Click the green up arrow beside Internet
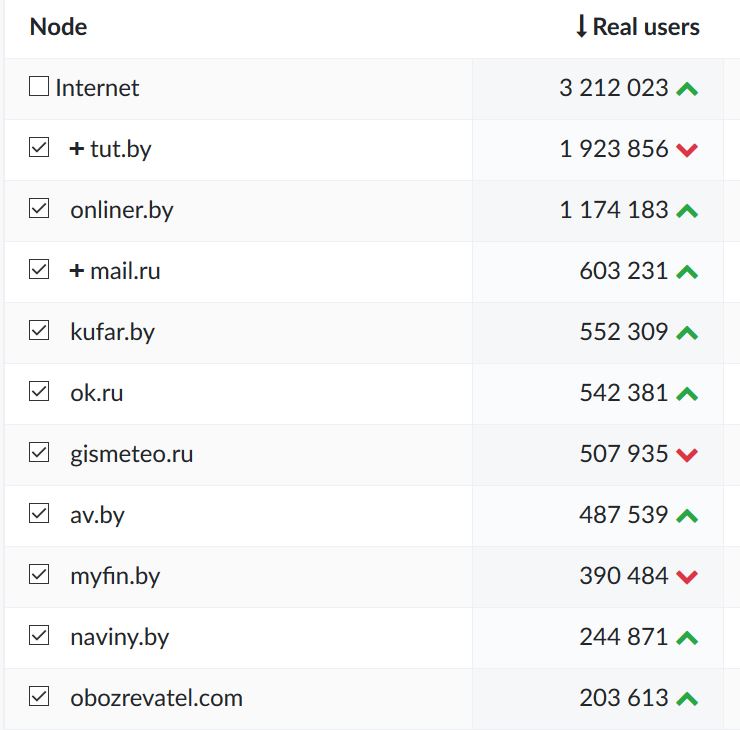The height and width of the screenshot is (730, 740). coord(686,89)
